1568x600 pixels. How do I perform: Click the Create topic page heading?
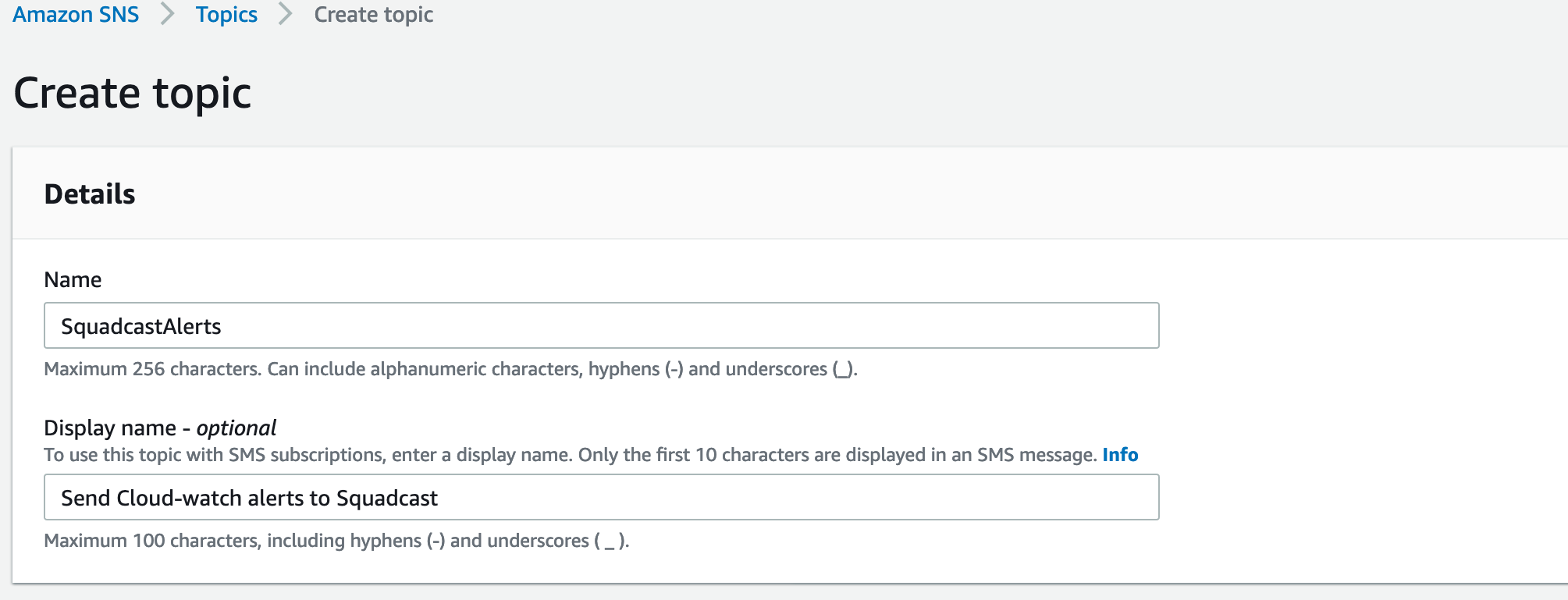(x=133, y=94)
